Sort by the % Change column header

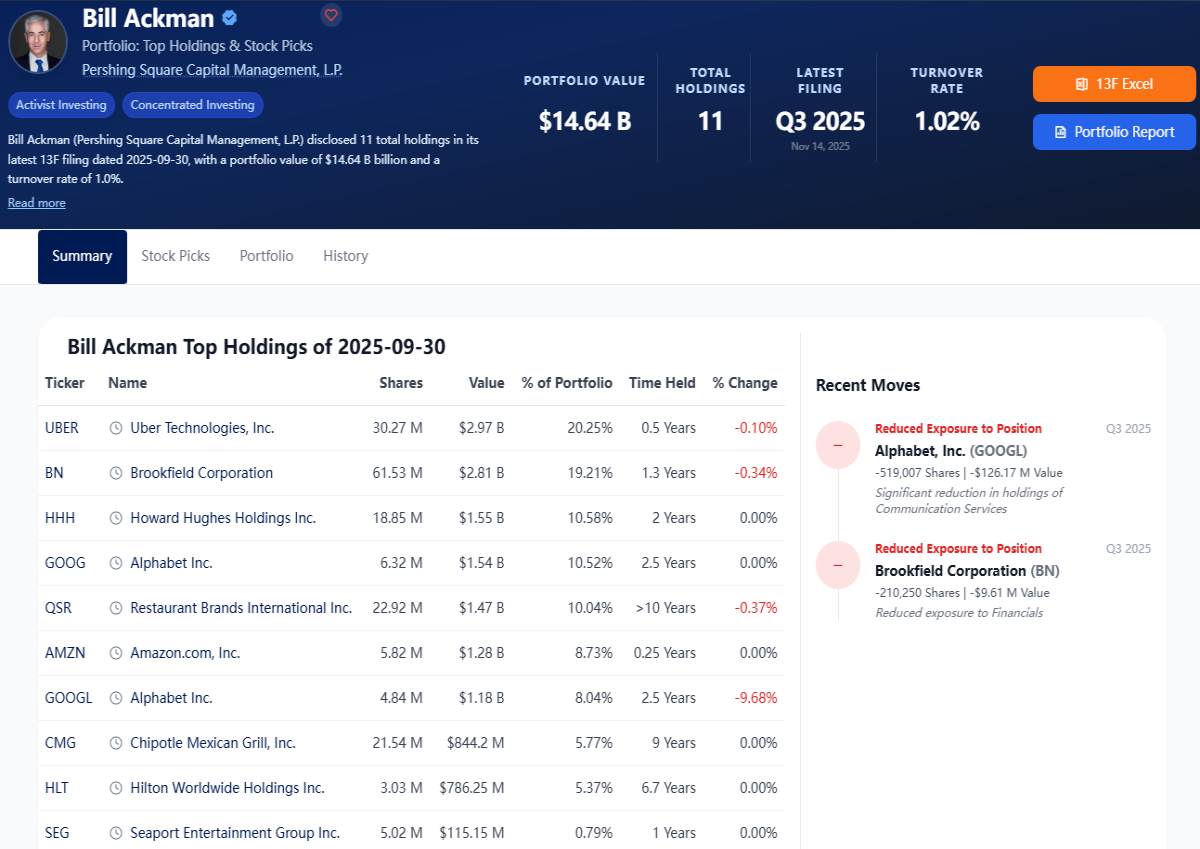pos(745,383)
